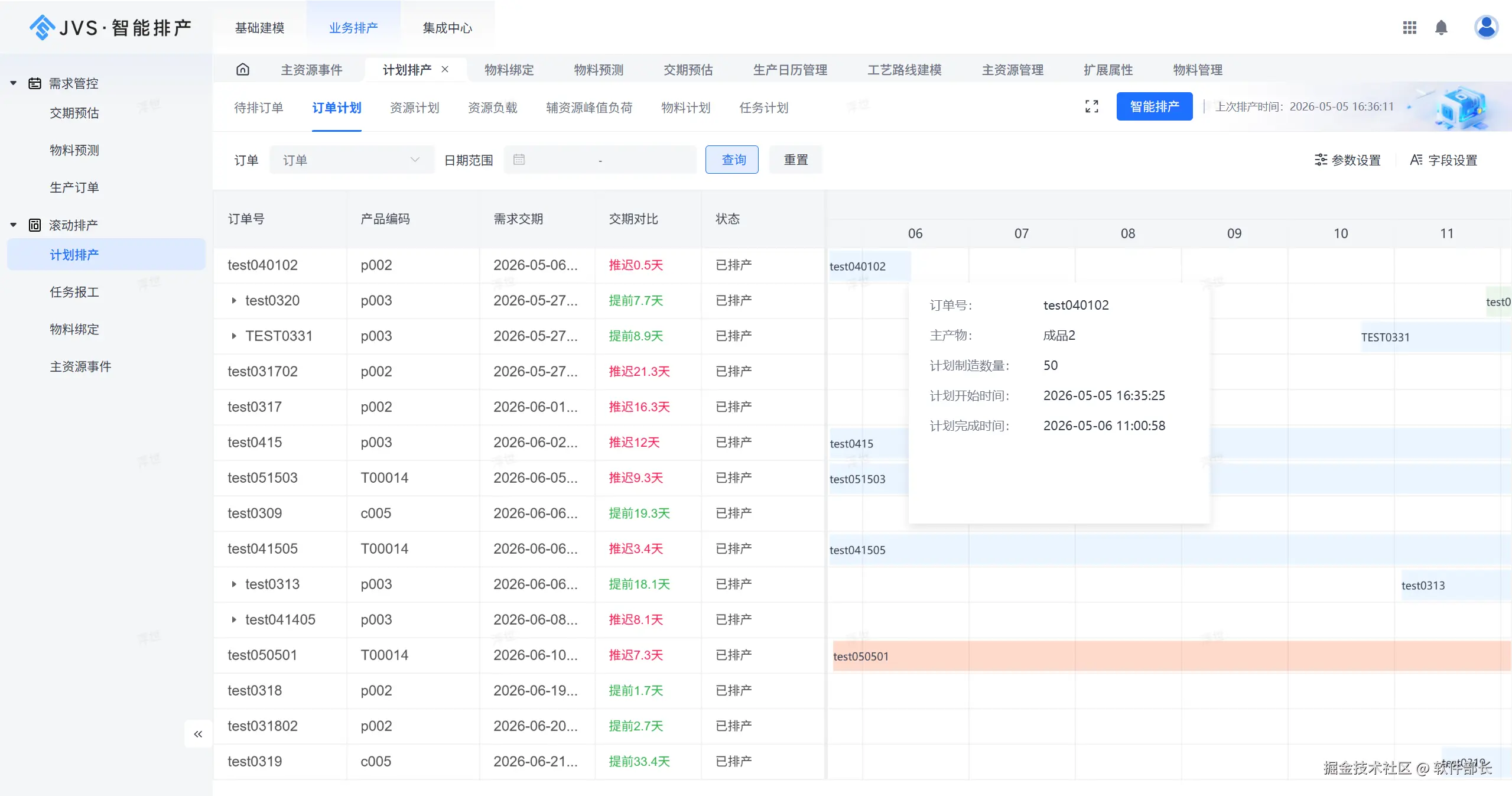Close the 计划排产 tab

pos(445,69)
